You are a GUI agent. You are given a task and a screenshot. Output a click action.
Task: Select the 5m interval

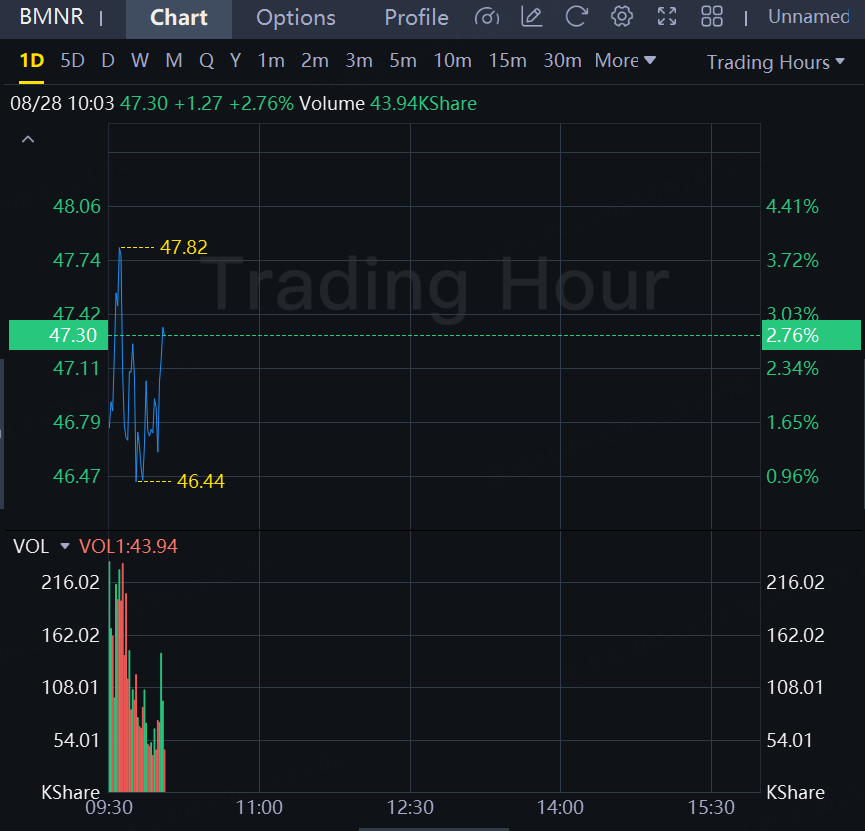403,60
